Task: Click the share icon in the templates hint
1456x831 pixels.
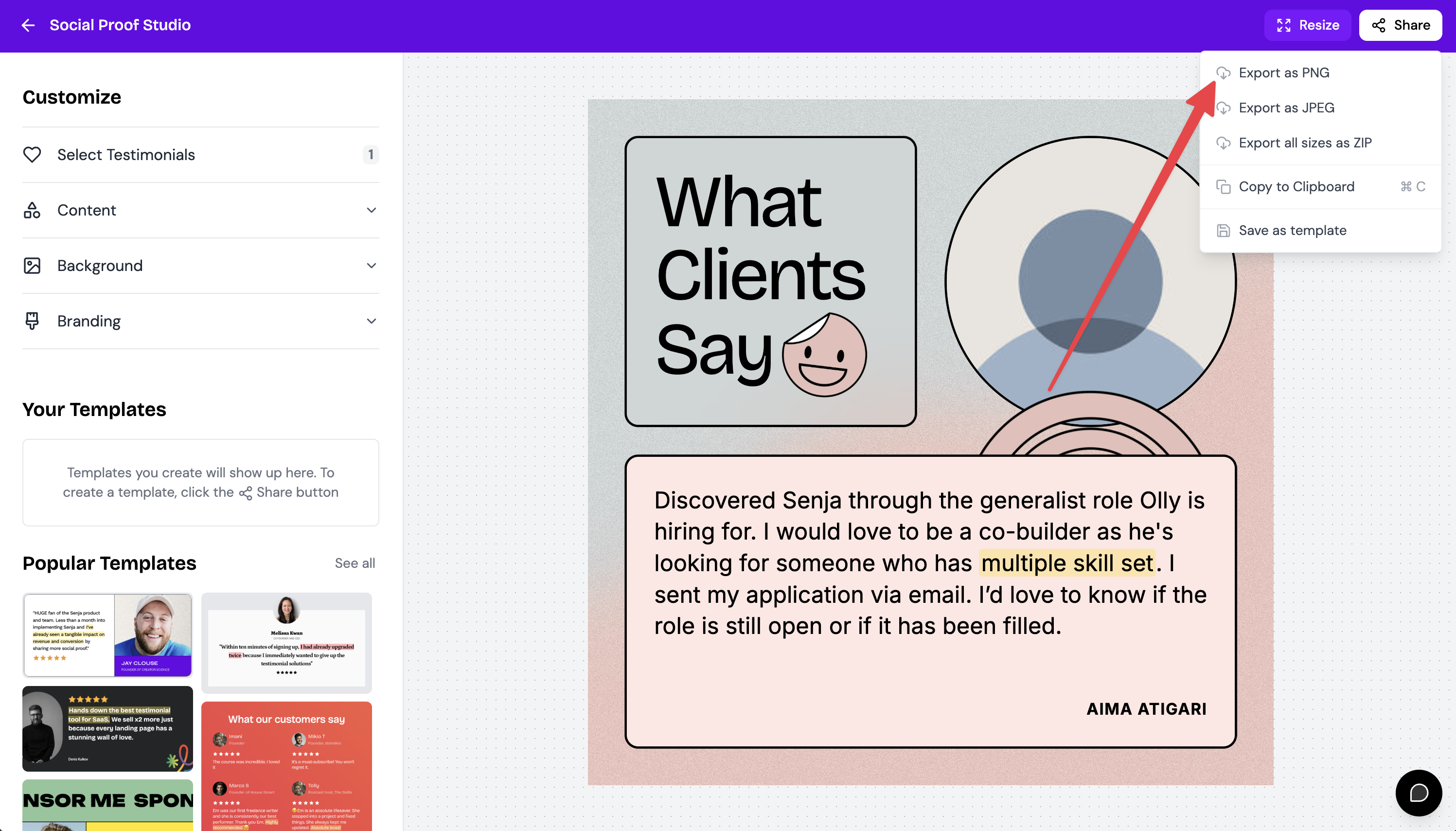Action: click(245, 493)
